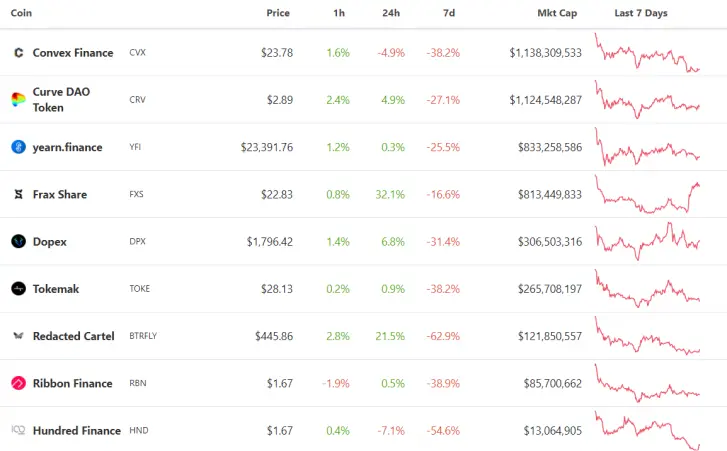The height and width of the screenshot is (451, 727).
Task: Open the Redacted Cartel coin link
Action: tap(73, 336)
